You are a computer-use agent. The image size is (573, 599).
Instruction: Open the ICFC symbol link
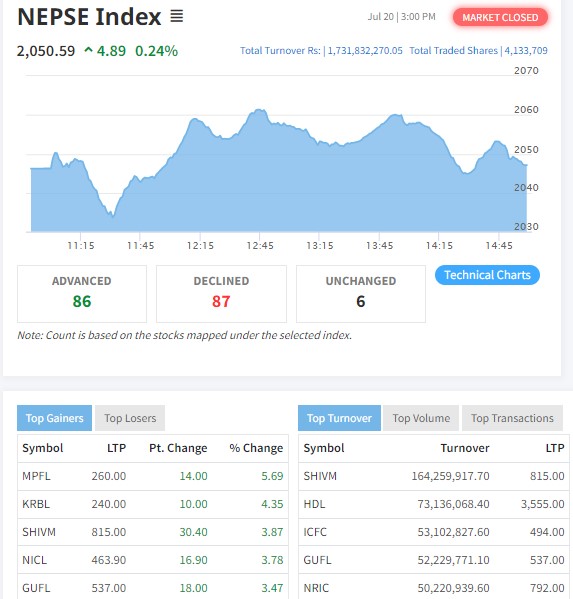[315, 532]
